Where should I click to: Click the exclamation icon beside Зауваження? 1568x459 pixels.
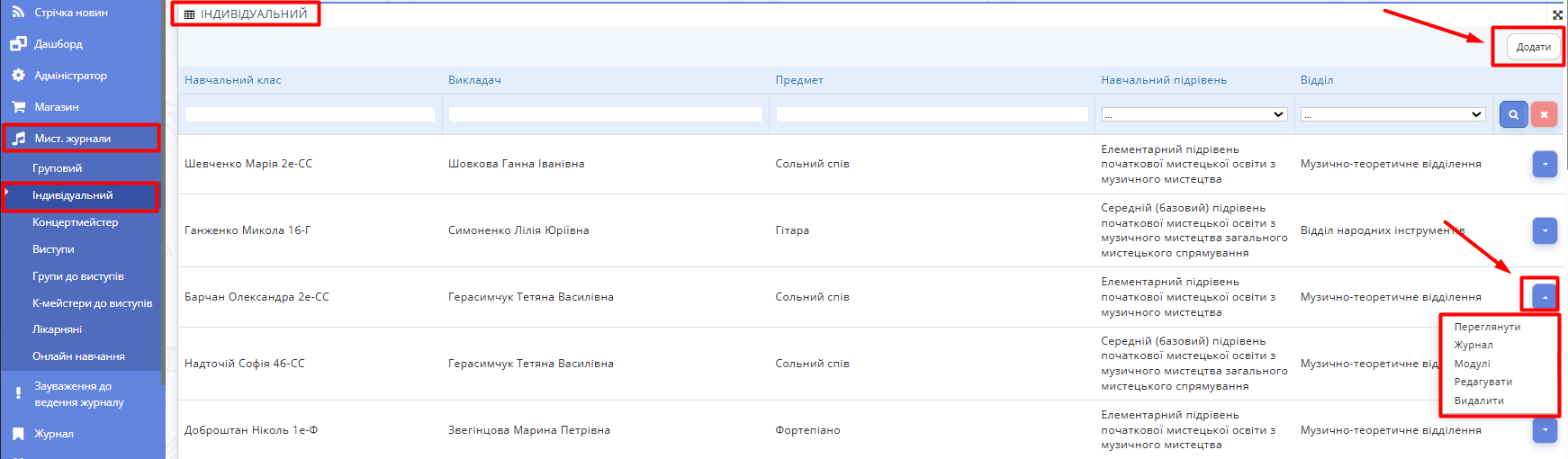(x=18, y=393)
